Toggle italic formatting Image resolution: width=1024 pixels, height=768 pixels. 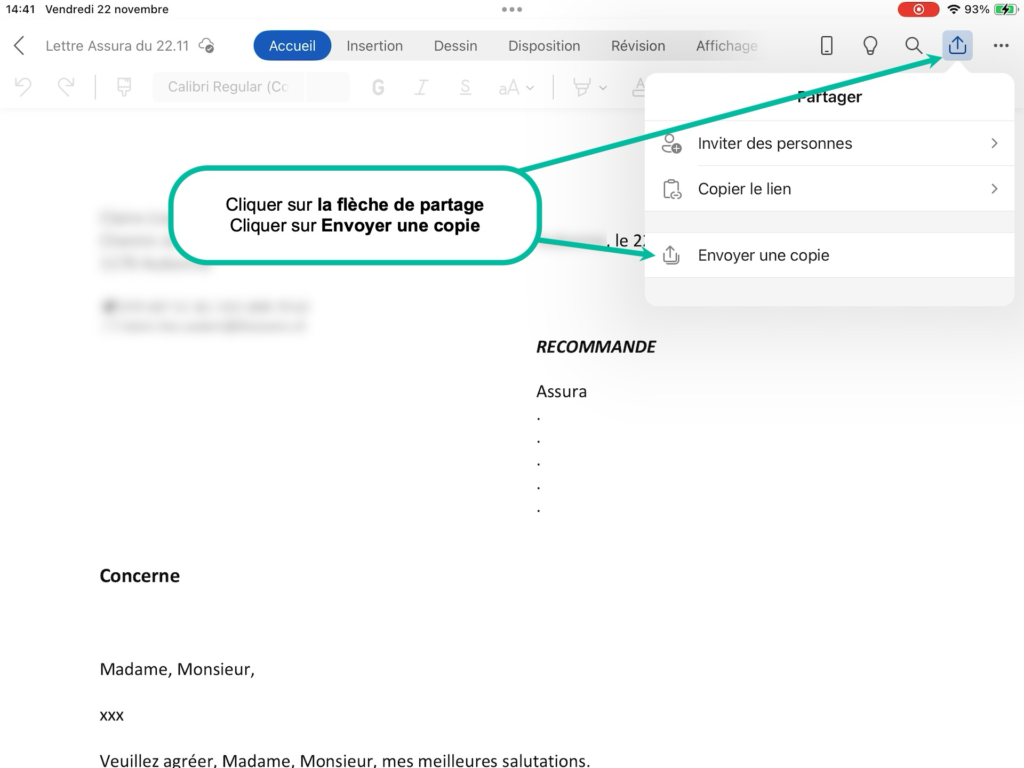coord(421,87)
